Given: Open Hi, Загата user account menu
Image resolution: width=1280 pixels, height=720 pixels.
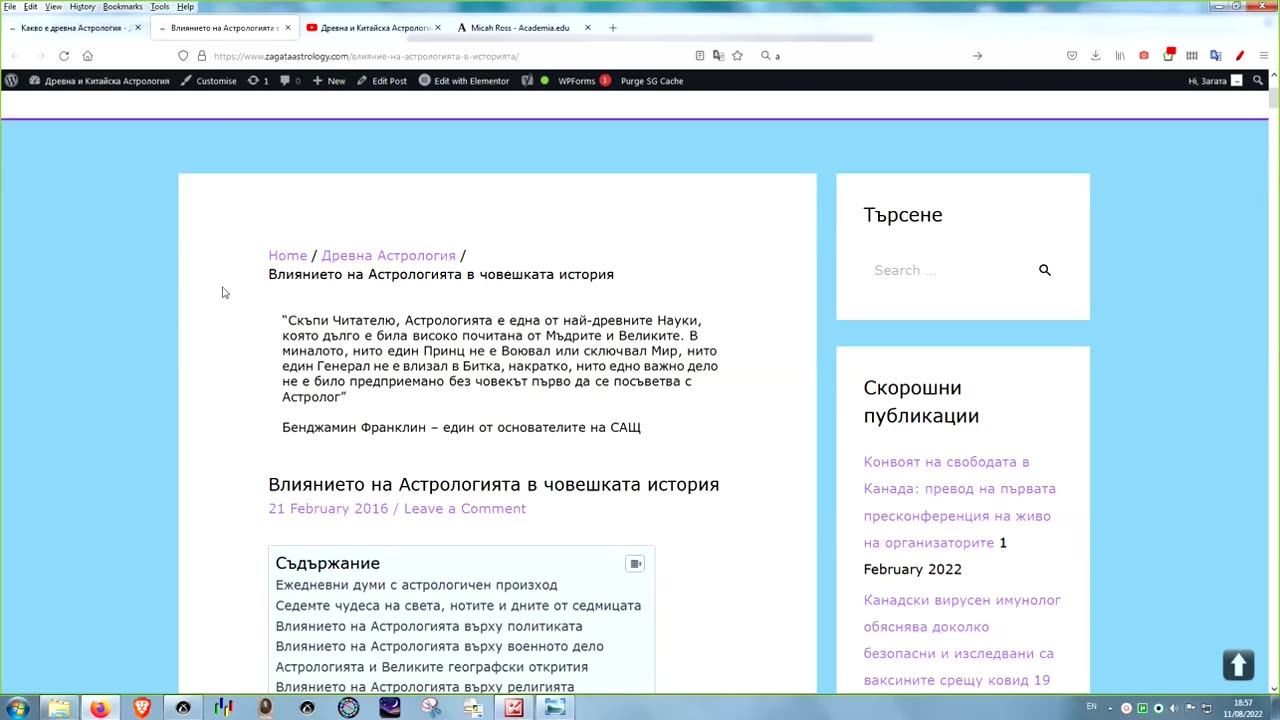Looking at the screenshot, I should (x=1215, y=81).
